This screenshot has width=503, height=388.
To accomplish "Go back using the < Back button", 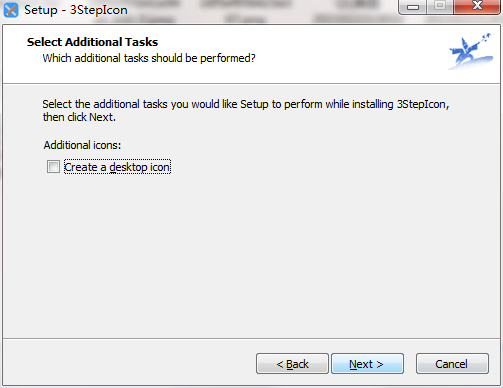I will click(292, 364).
